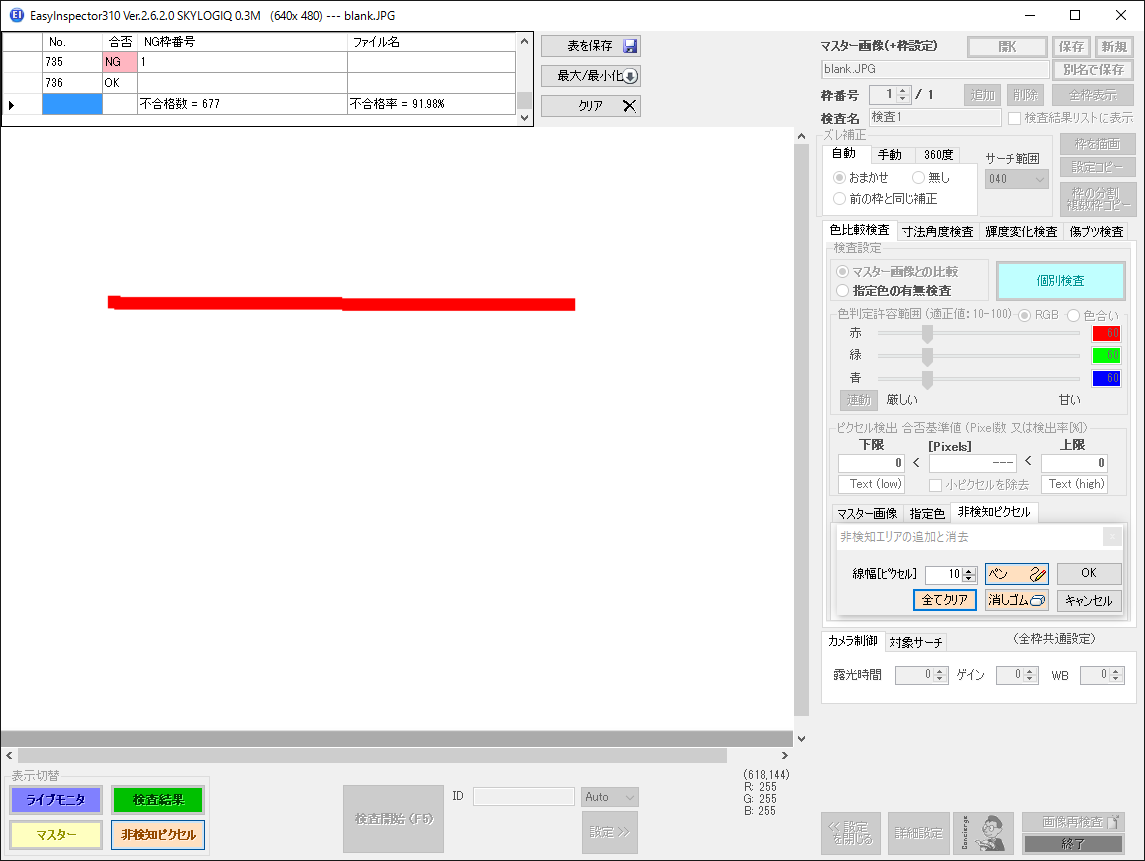Screen dimensions: 1145x861
Task: Click the X icon on クリア button
Action: pyautogui.click(x=629, y=106)
